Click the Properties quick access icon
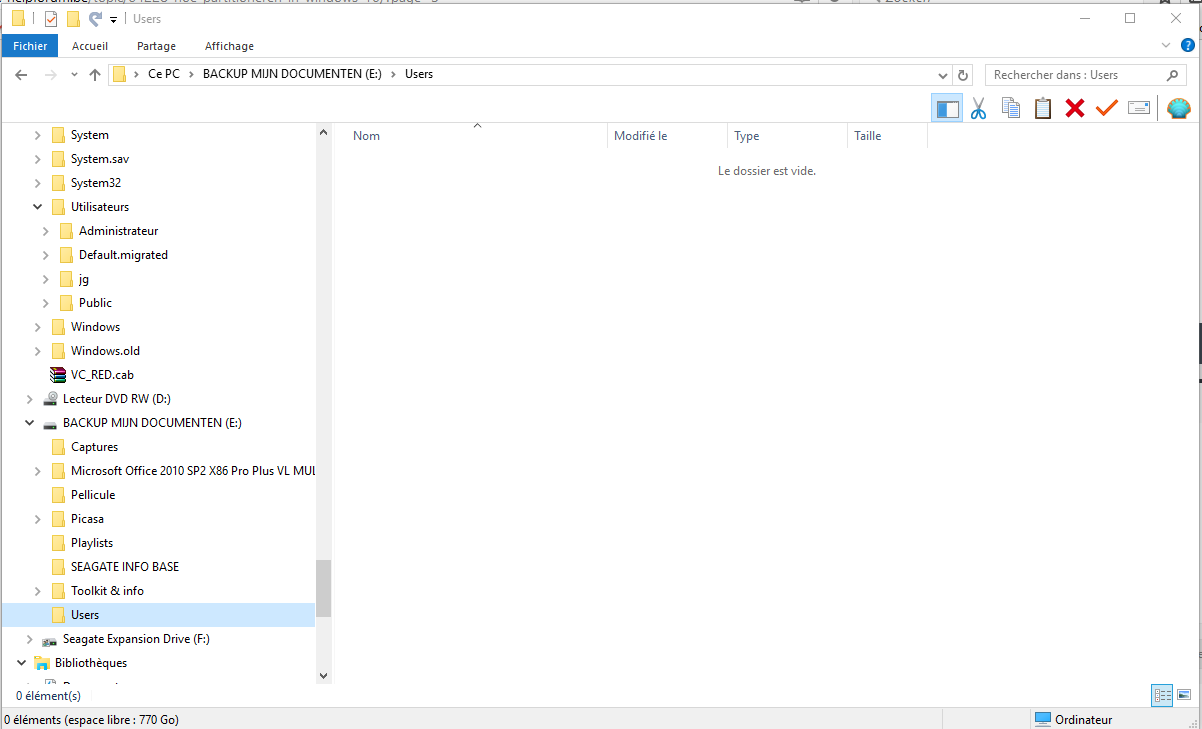This screenshot has height=729, width=1202. 50,19
